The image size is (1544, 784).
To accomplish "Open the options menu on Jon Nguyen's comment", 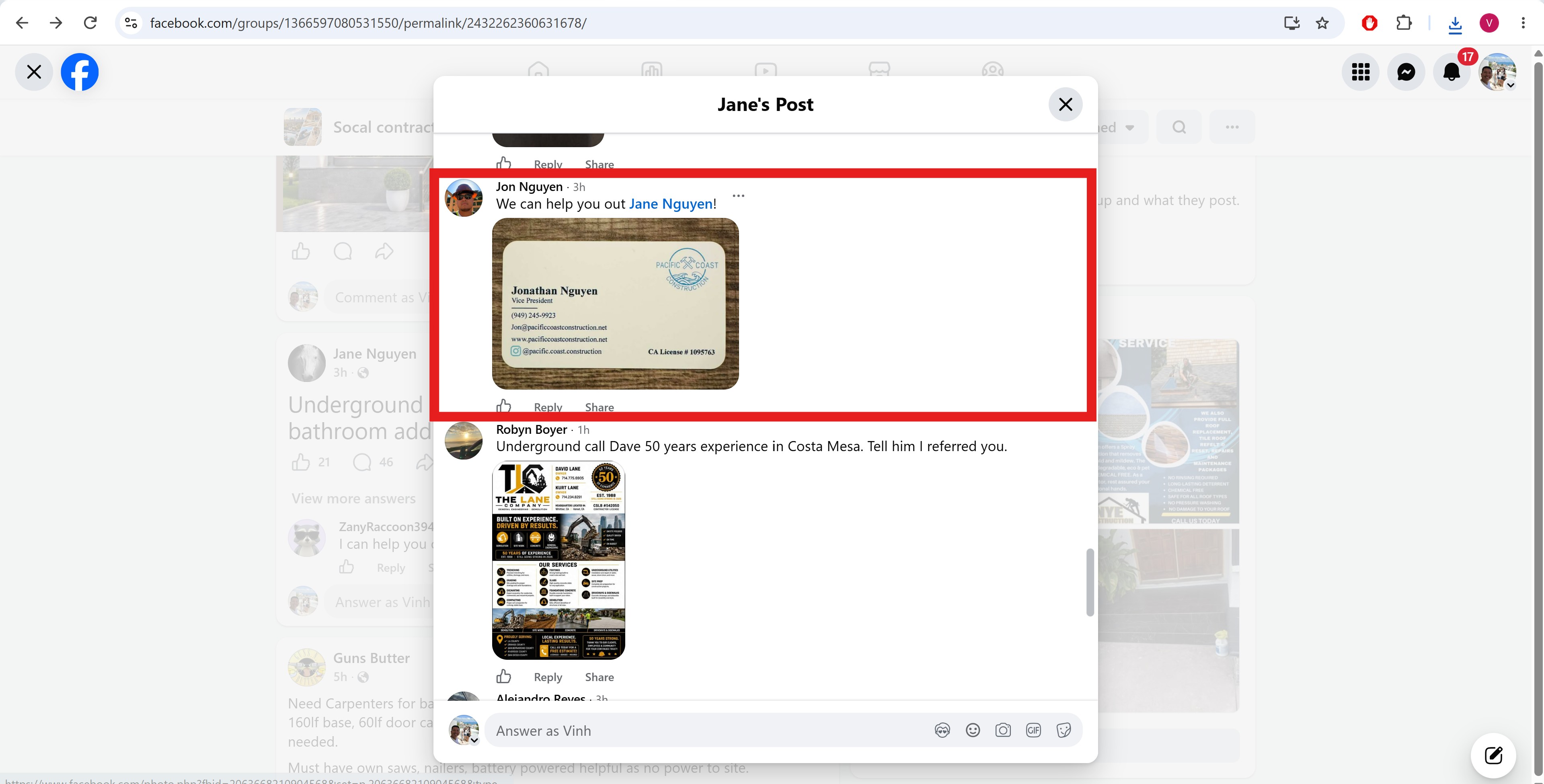I will point(739,196).
